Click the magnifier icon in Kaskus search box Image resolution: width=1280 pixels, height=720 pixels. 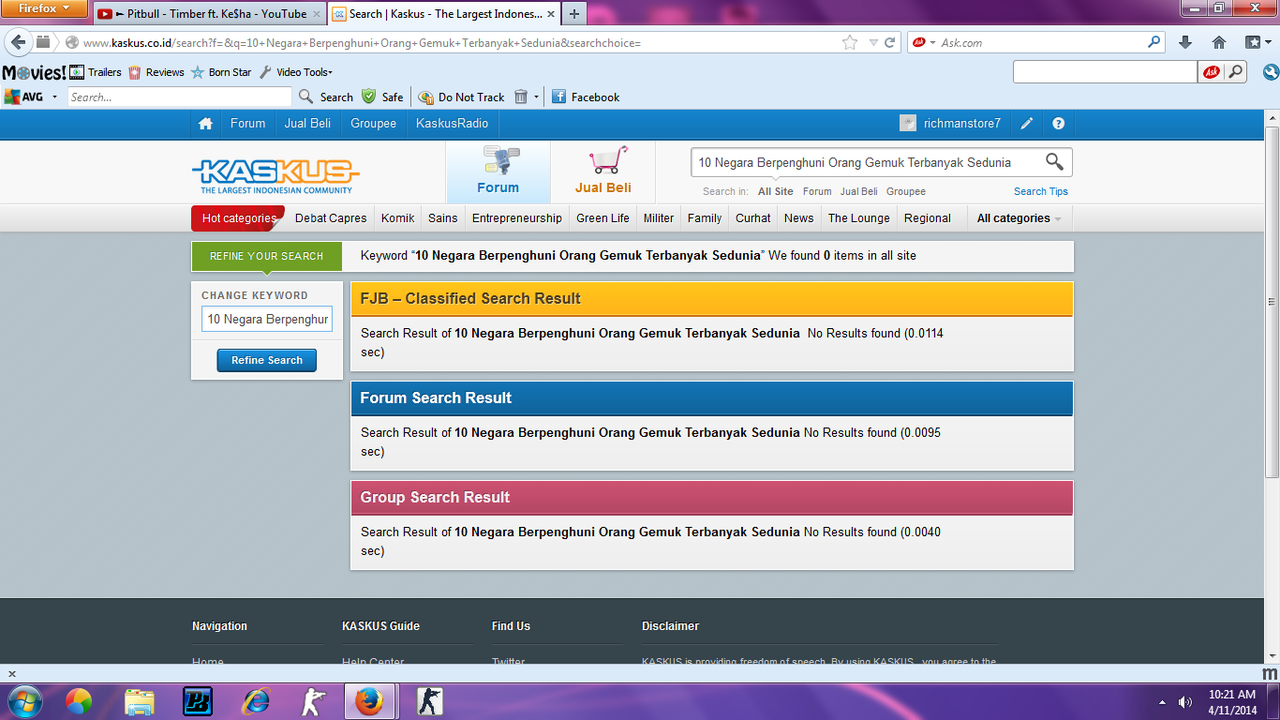tap(1054, 162)
